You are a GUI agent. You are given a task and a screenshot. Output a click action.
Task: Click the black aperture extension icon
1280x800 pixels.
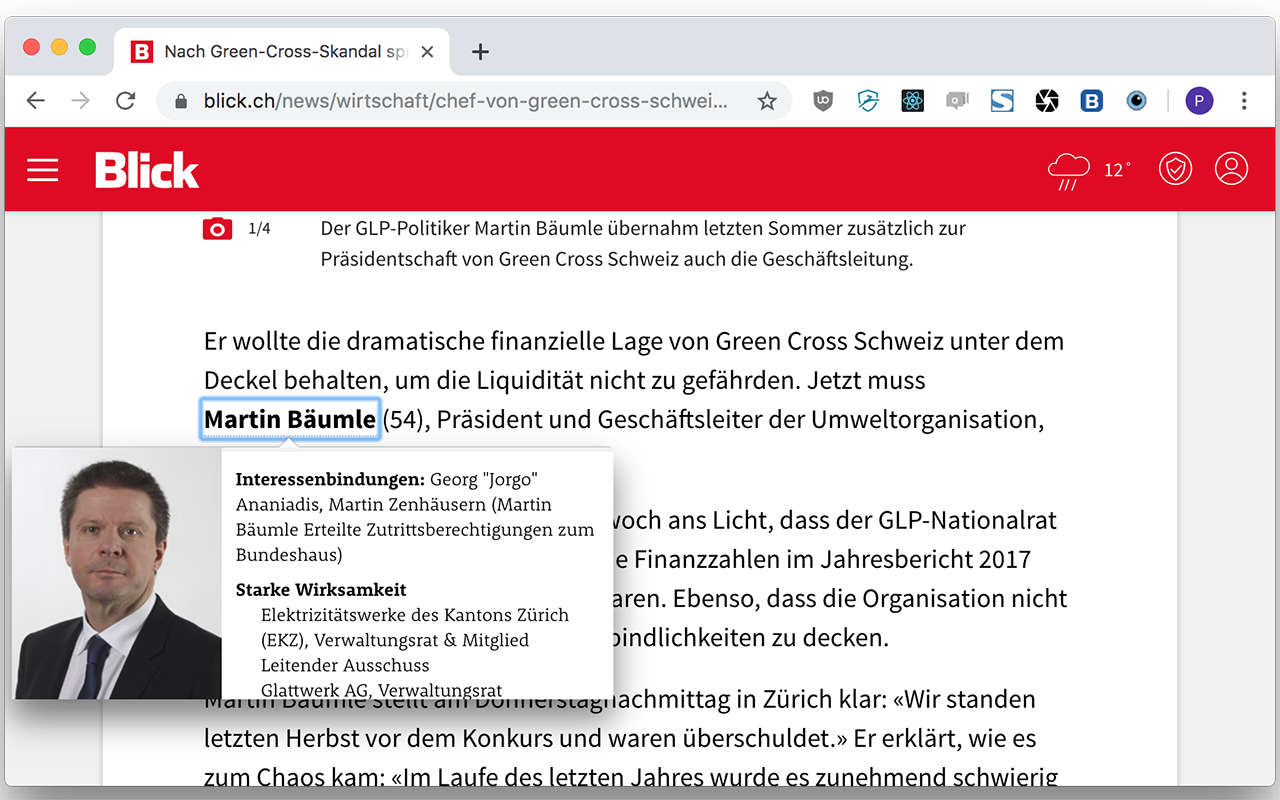coord(1047,100)
